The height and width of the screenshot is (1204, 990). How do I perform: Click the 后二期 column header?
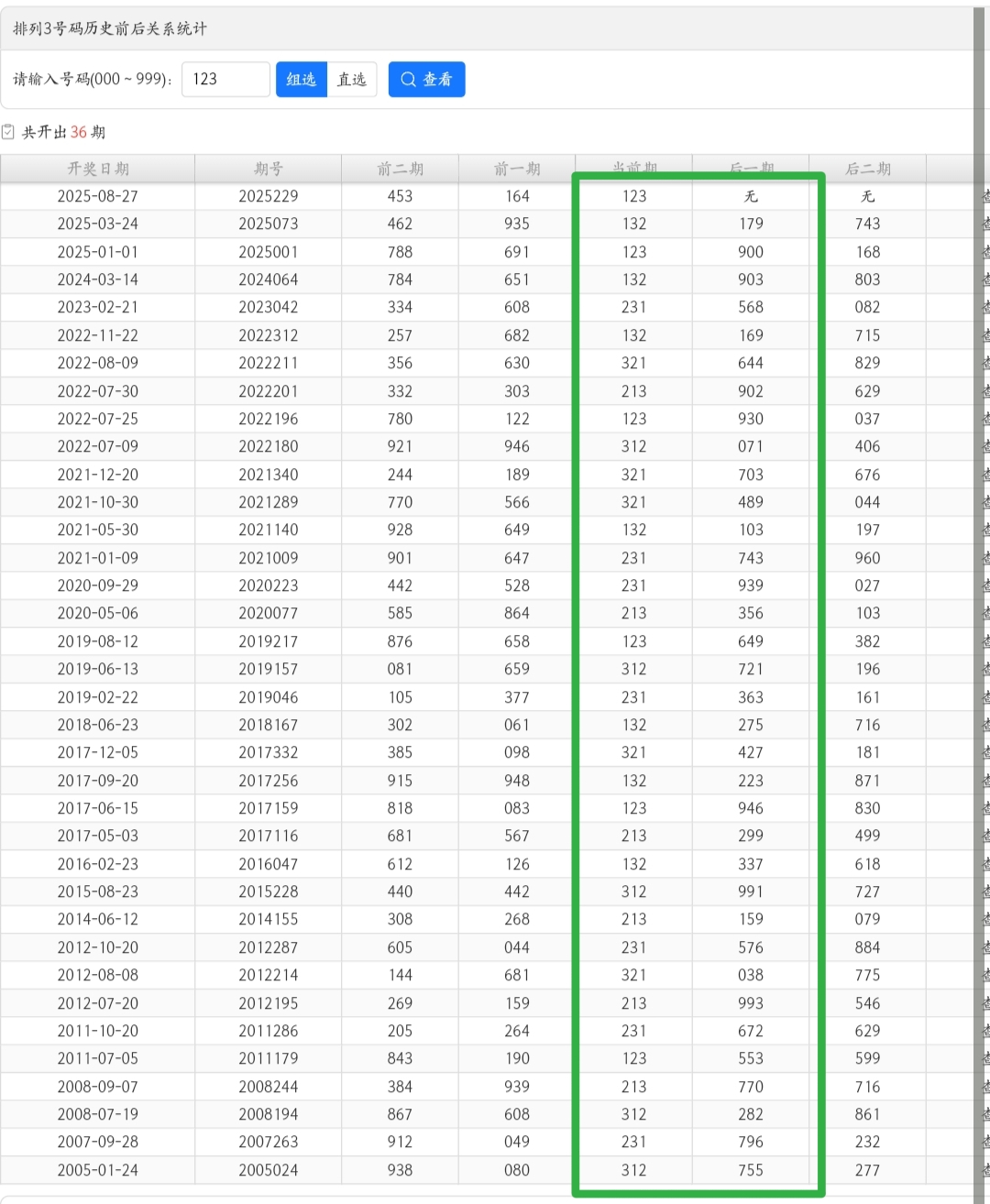[x=868, y=169]
